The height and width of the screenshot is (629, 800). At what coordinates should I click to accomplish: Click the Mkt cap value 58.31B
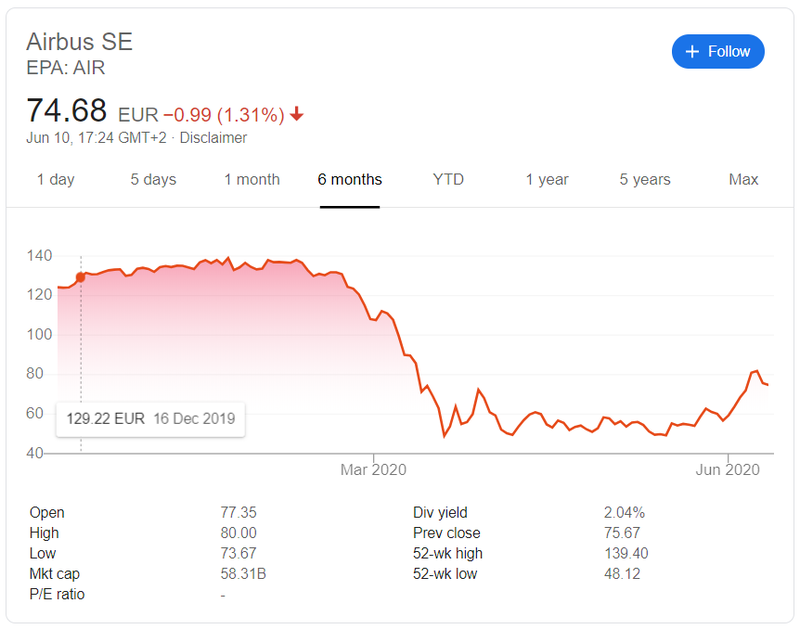click(x=242, y=574)
